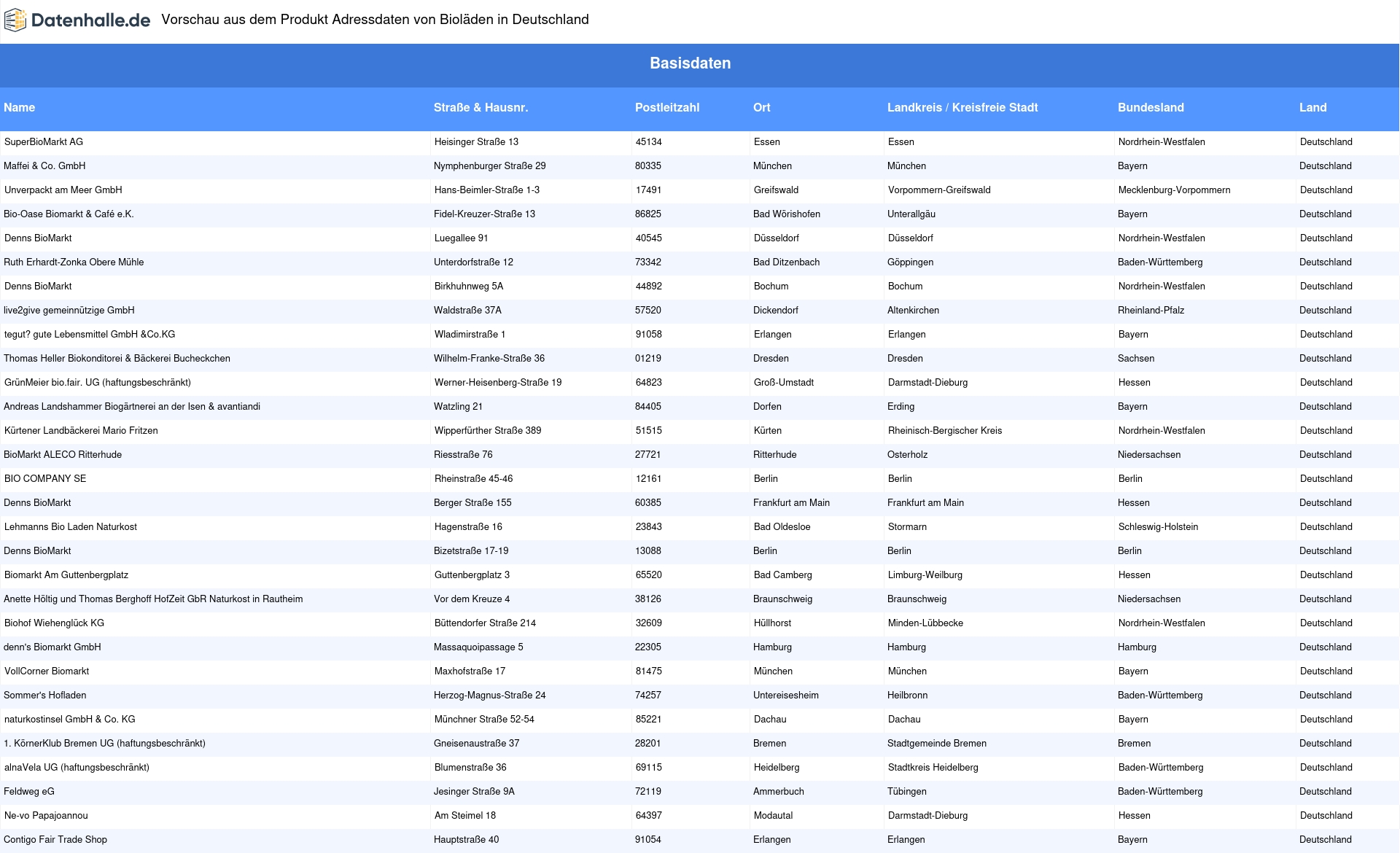Select Thomas Heller Biokonditorei & Bäckerei Bucheckchen
Screen dimensions: 1400x853
[x=117, y=359]
